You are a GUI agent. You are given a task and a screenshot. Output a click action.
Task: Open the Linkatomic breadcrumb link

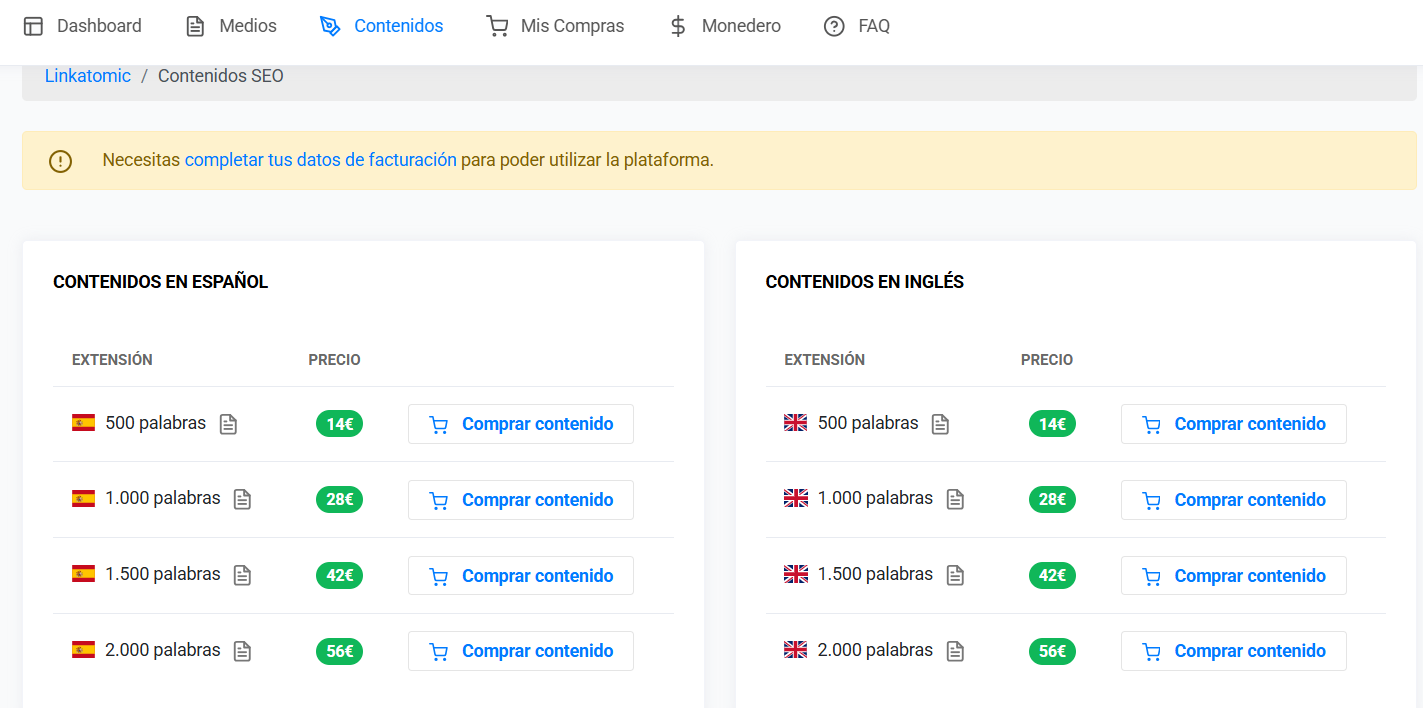(87, 75)
